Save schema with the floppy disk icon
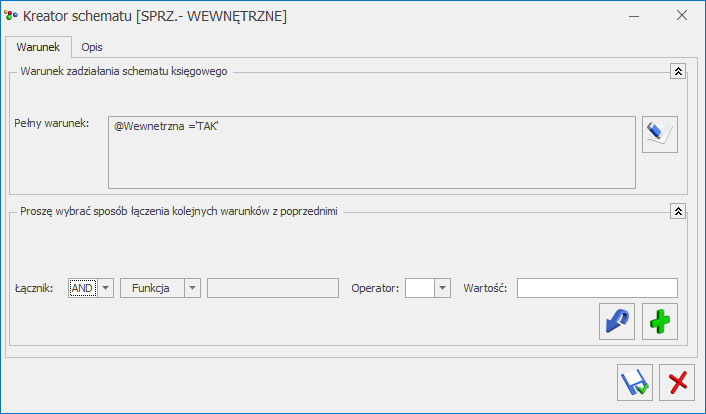The width and height of the screenshot is (706, 414). (635, 382)
